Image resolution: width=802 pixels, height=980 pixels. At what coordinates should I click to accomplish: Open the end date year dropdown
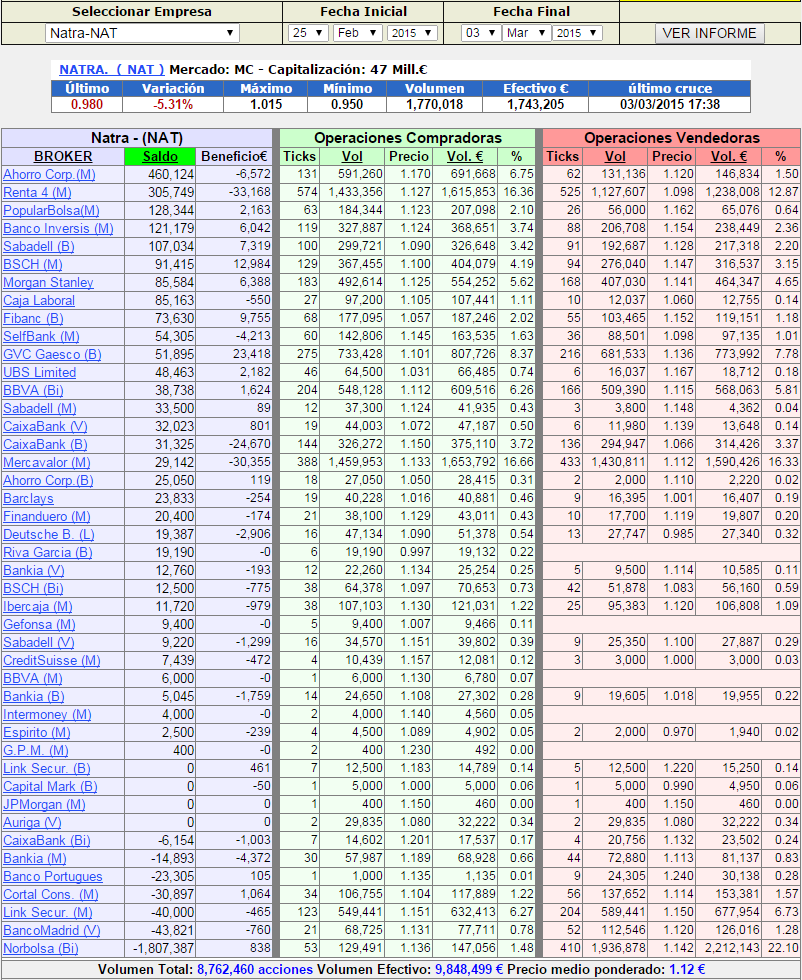[577, 33]
